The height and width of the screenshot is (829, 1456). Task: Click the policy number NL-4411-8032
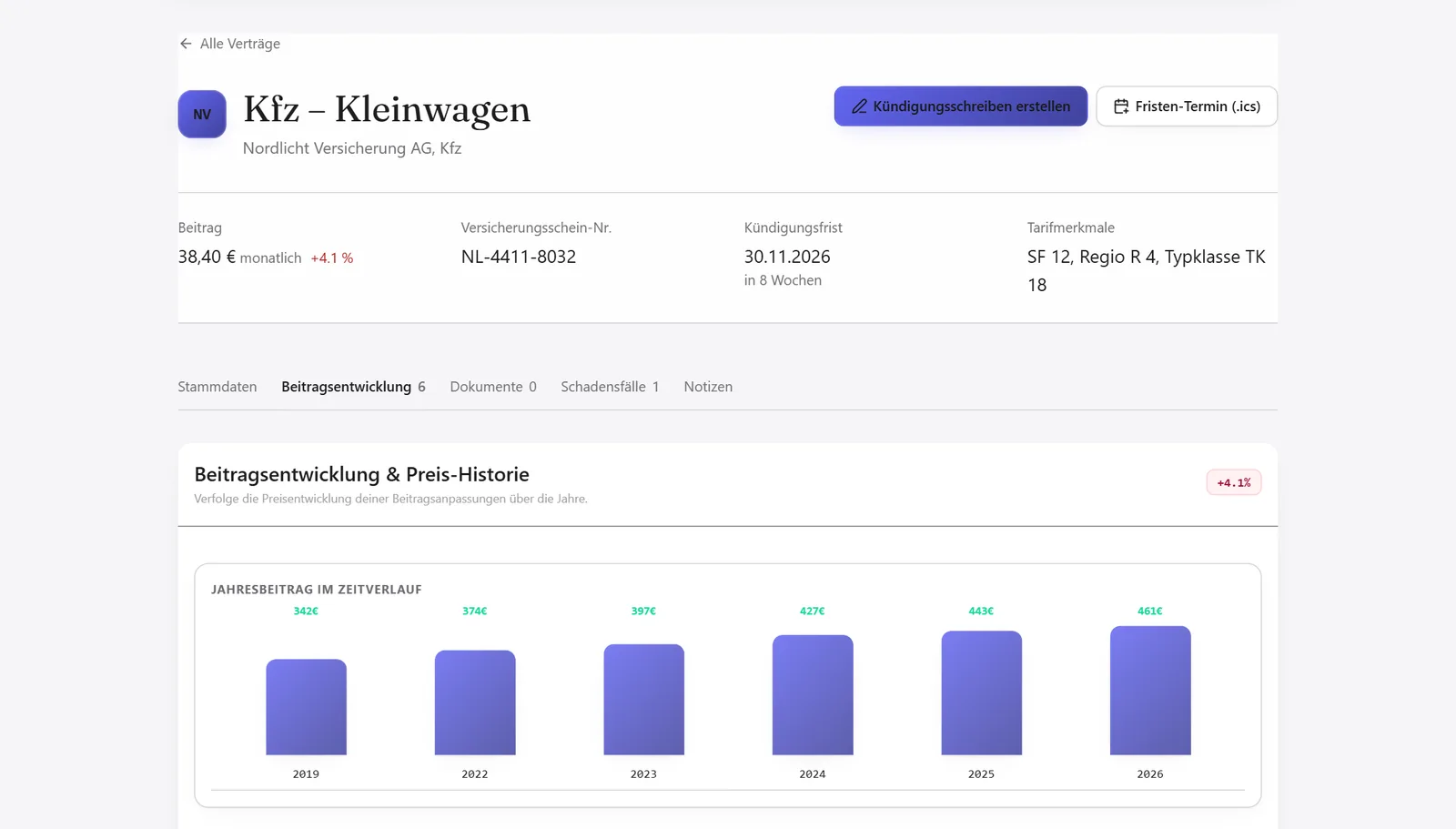pyautogui.click(x=519, y=257)
